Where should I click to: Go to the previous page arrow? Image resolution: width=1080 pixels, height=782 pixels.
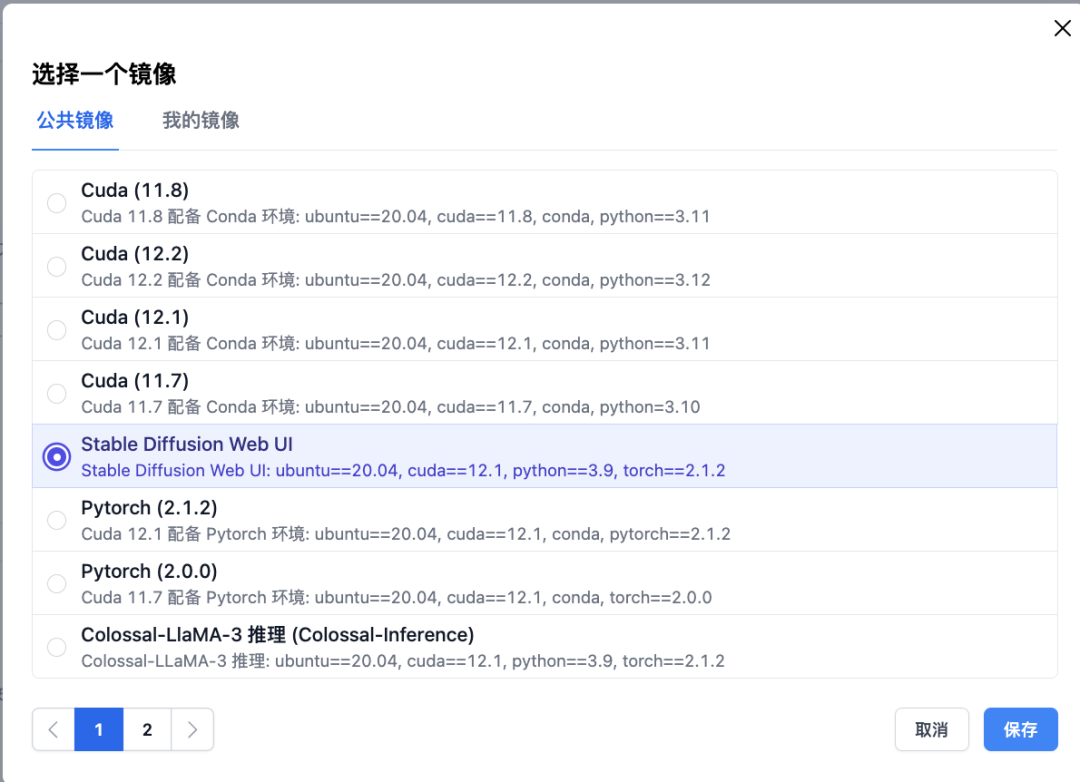point(54,730)
